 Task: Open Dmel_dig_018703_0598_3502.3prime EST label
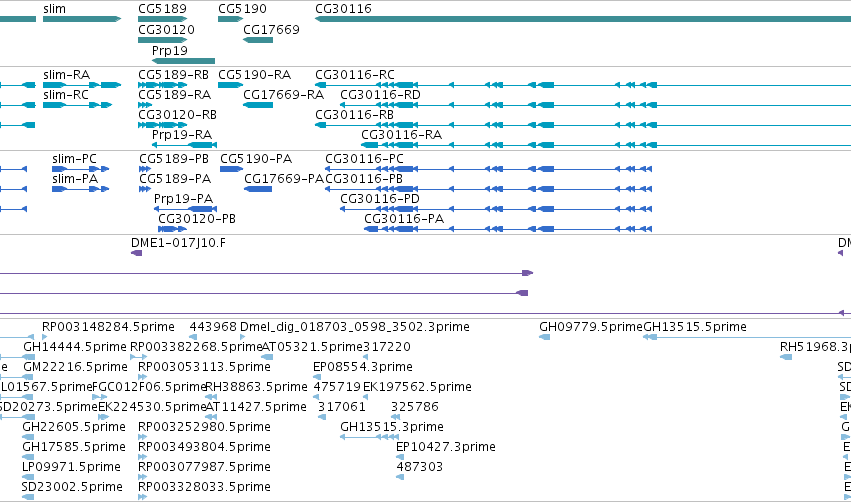[x=354, y=327]
